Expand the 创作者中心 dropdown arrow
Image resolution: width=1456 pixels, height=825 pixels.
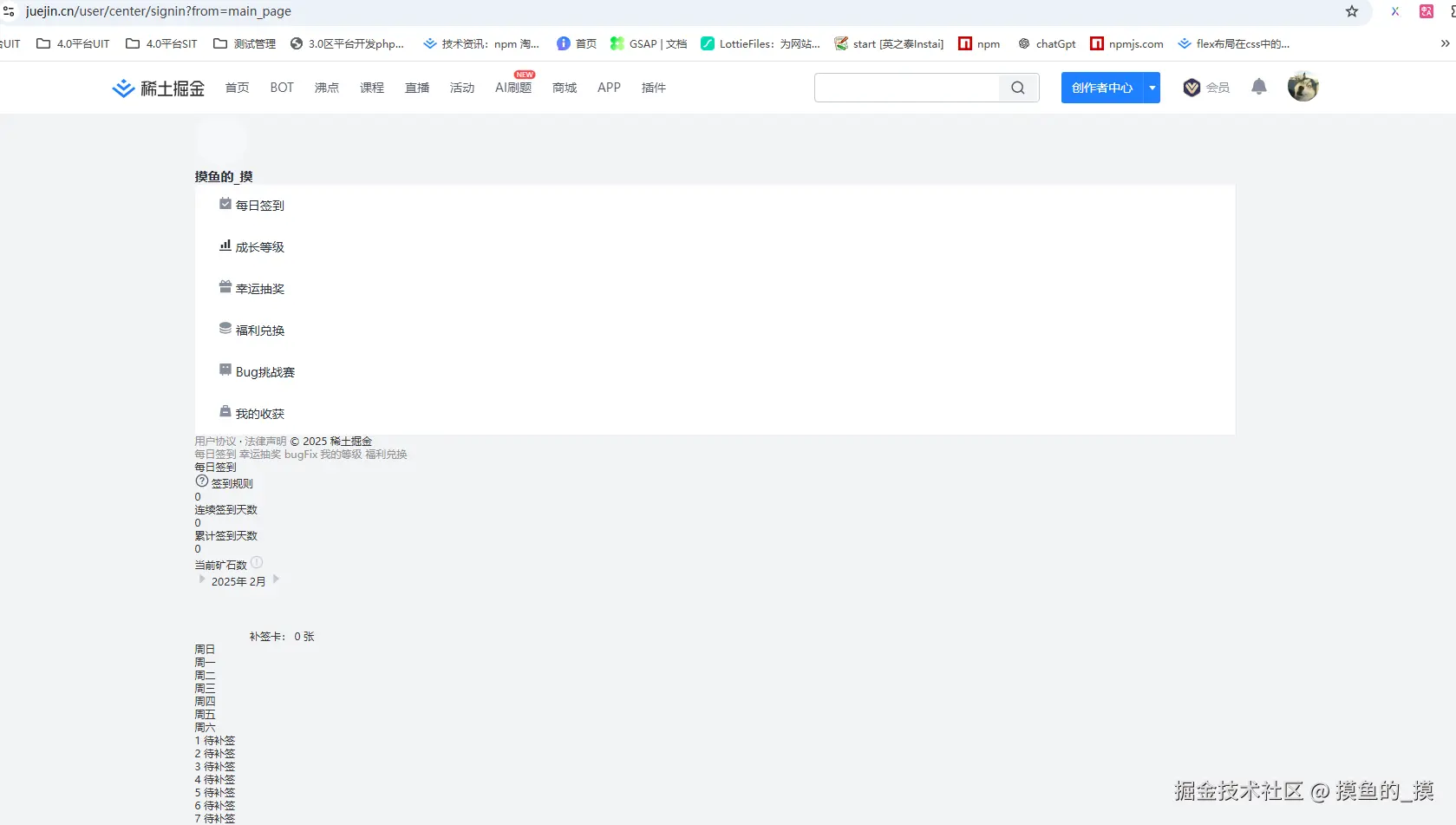pos(1151,87)
